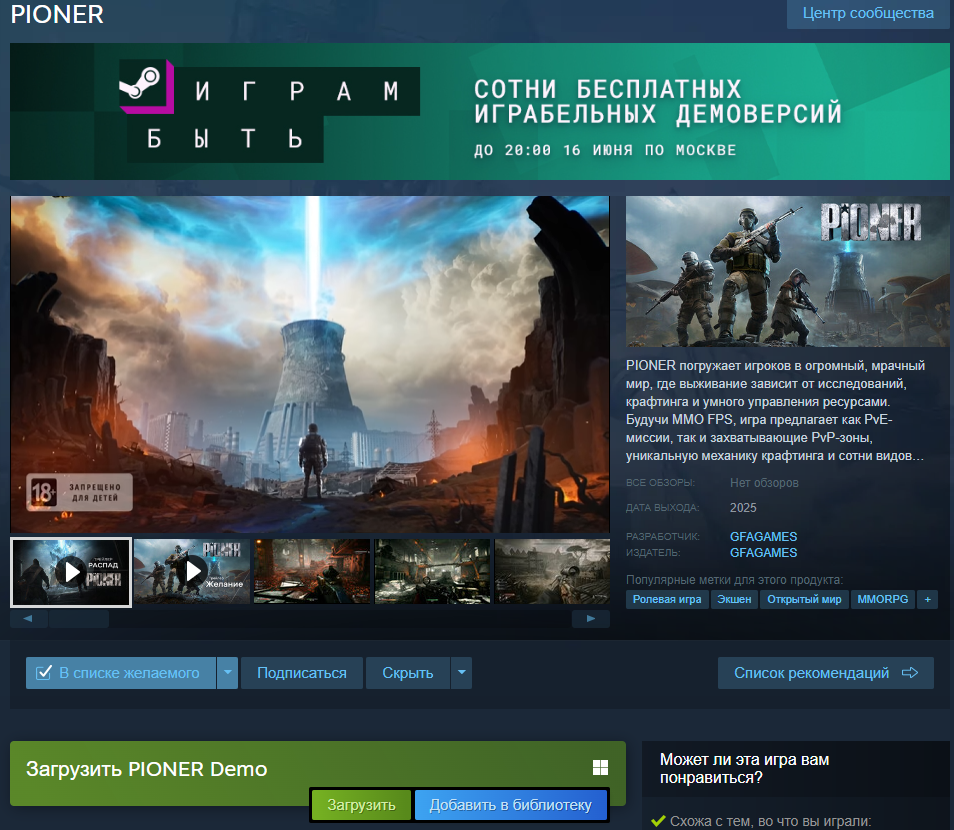Select the fourth screenshot thumbnail of dark interior
The width and height of the screenshot is (954, 830).
click(x=433, y=571)
